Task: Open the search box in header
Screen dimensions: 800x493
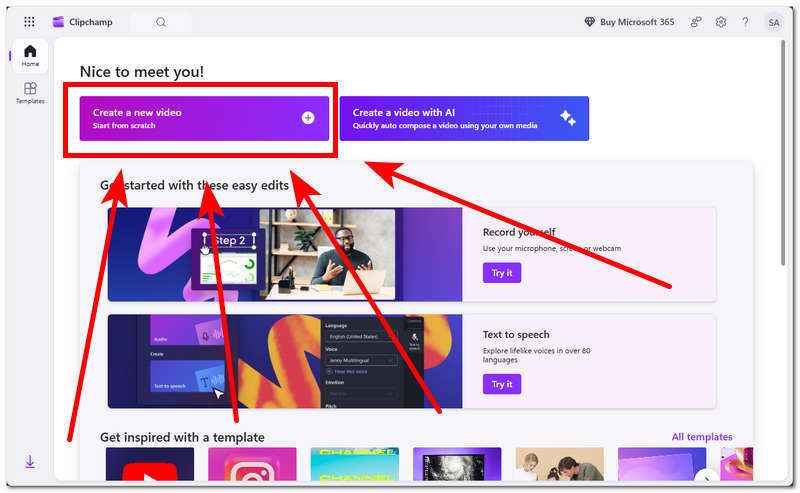Action: click(x=161, y=22)
